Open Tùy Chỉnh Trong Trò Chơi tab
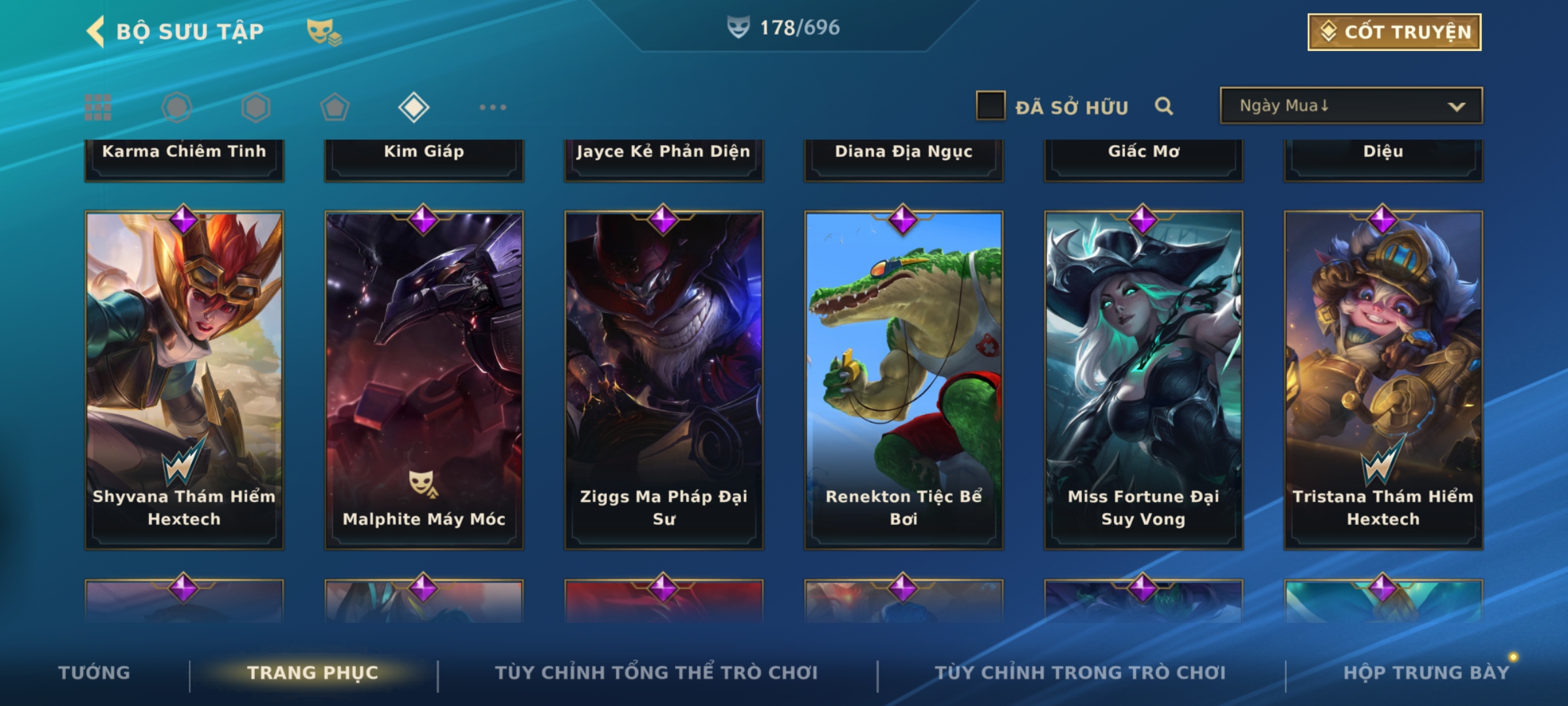The width and height of the screenshot is (1568, 706). 1080,673
